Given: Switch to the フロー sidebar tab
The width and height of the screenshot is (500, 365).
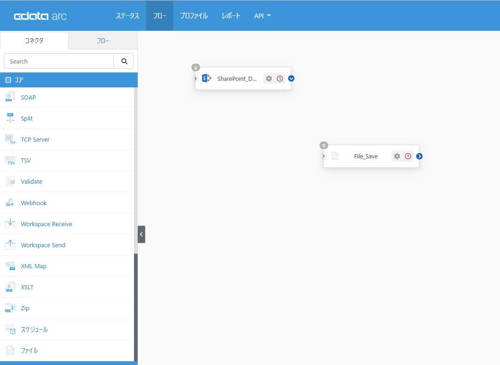Looking at the screenshot, I should pyautogui.click(x=103, y=41).
